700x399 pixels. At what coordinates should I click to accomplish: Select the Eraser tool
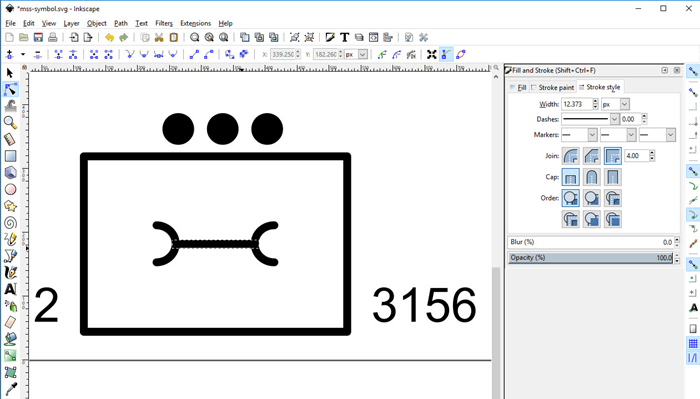(10, 322)
